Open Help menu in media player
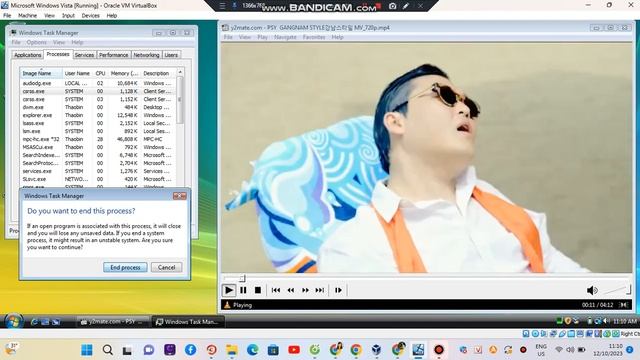The width and height of the screenshot is (640, 360). (x=337, y=37)
